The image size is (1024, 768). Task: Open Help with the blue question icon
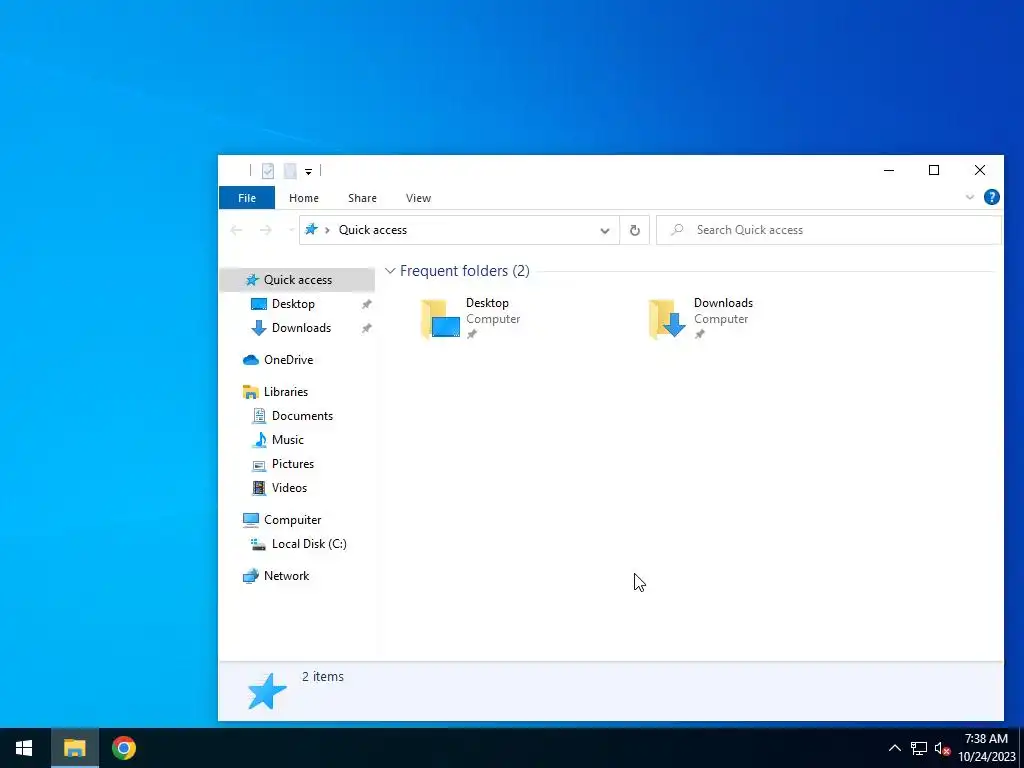(x=991, y=197)
